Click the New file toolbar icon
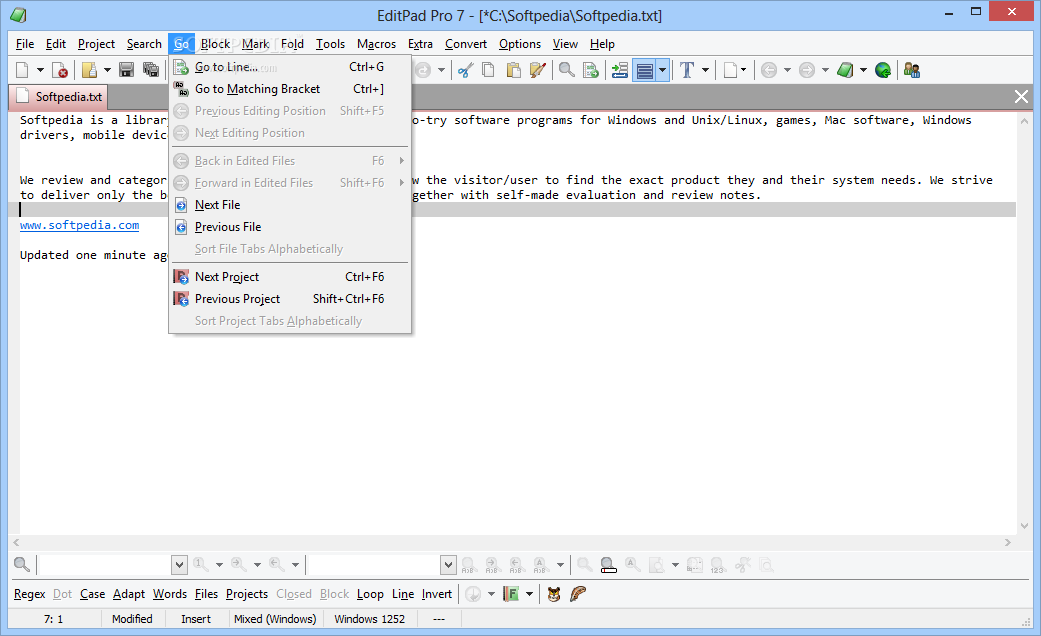The image size is (1041, 636). [22, 70]
